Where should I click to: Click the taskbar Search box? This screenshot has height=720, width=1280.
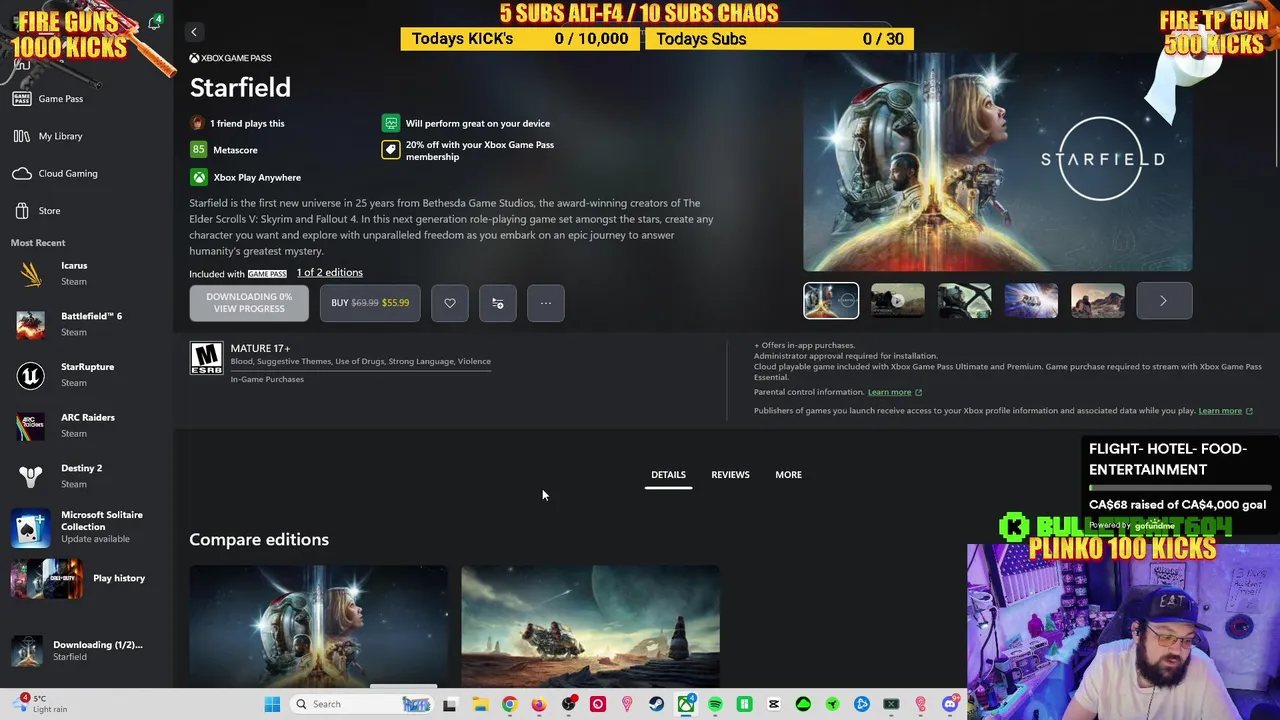click(x=362, y=704)
